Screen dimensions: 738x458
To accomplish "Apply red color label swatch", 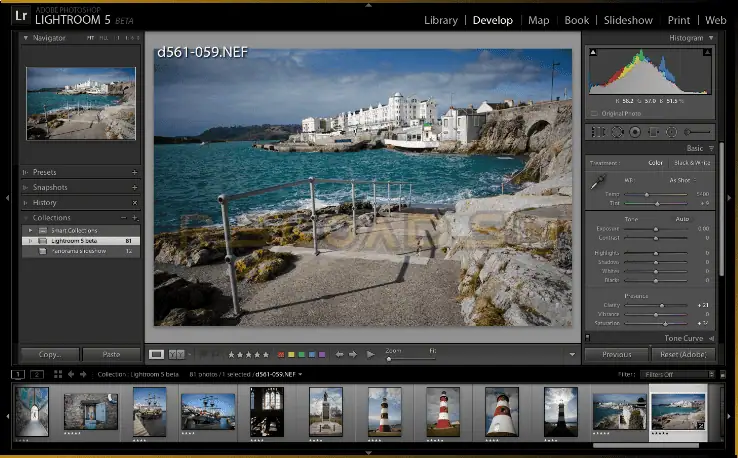I will pyautogui.click(x=281, y=354).
